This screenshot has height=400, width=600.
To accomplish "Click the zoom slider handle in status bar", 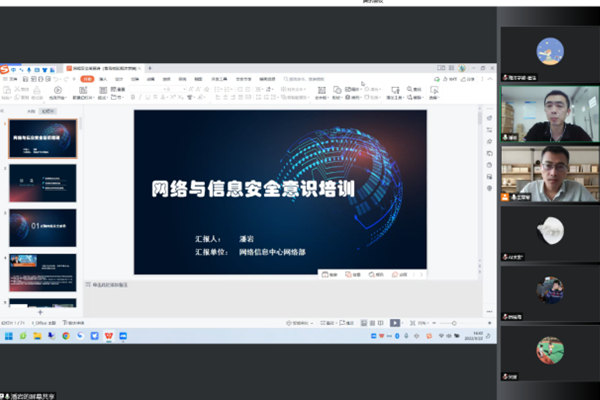I will tap(454, 323).
